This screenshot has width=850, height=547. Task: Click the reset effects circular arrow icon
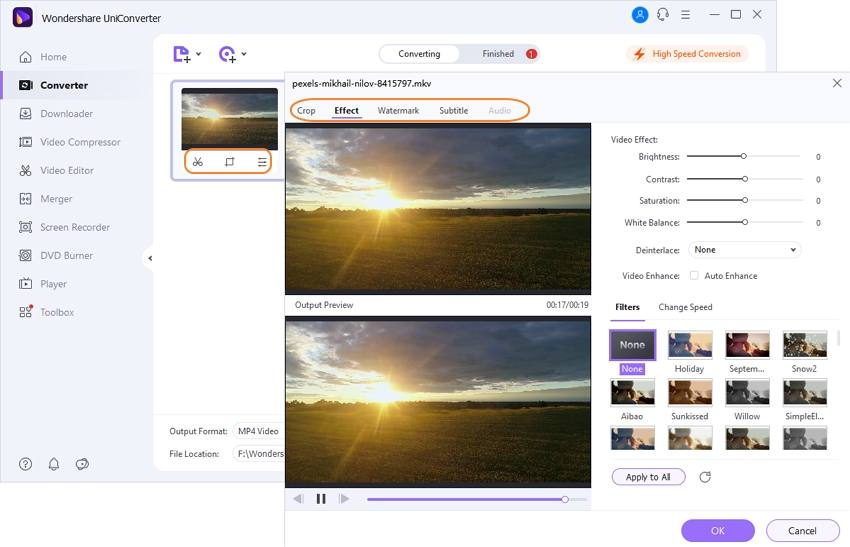[x=705, y=477]
